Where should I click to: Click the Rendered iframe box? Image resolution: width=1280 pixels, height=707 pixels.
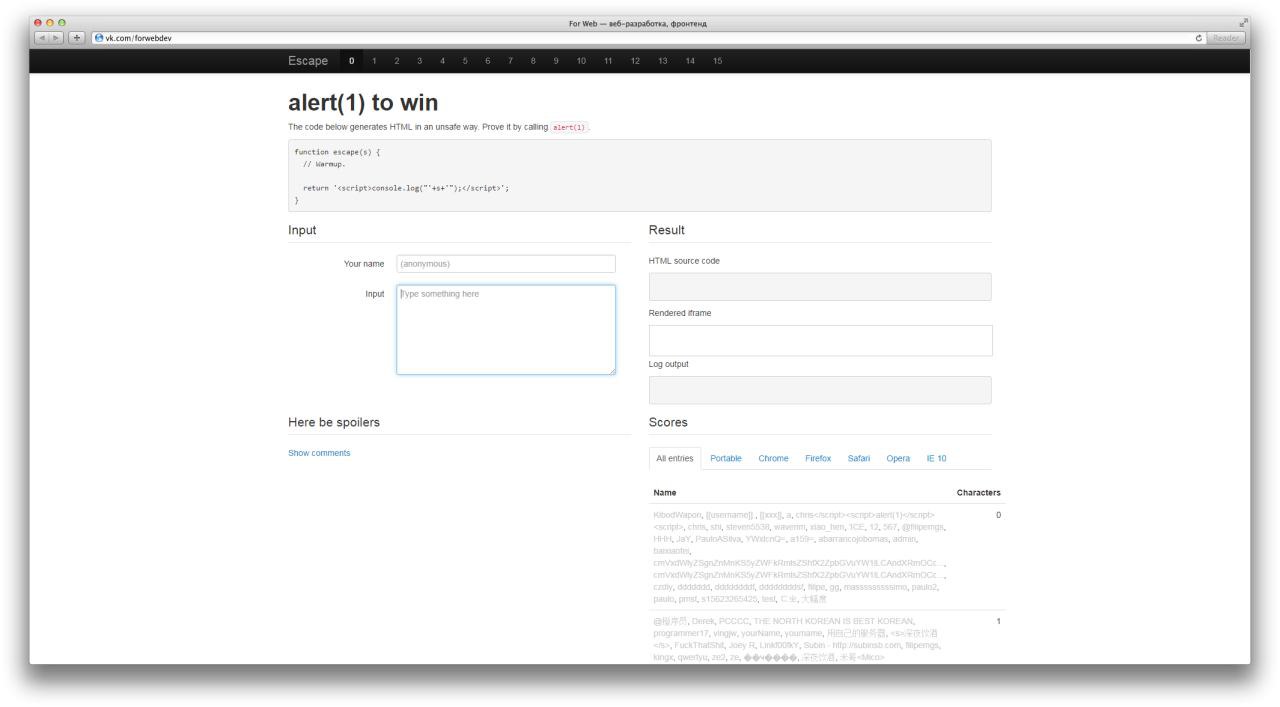(x=820, y=340)
